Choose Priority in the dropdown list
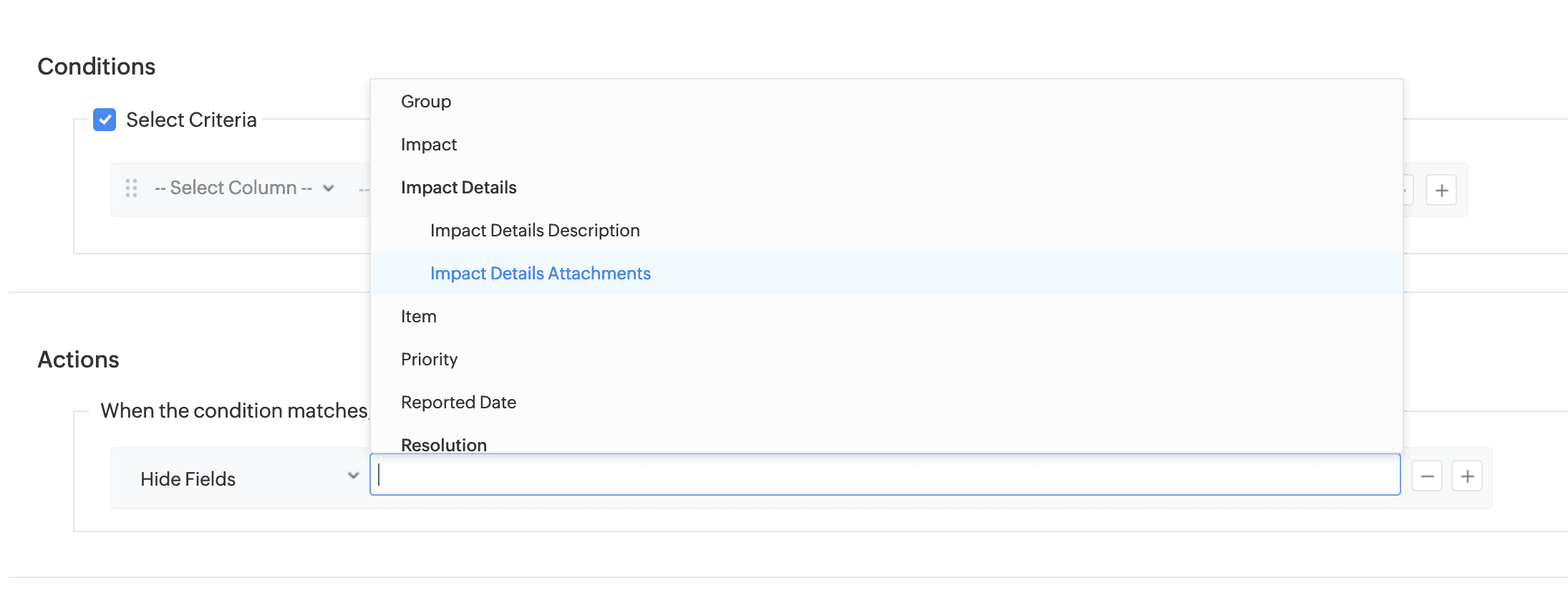This screenshot has width=1568, height=596. [x=430, y=360]
